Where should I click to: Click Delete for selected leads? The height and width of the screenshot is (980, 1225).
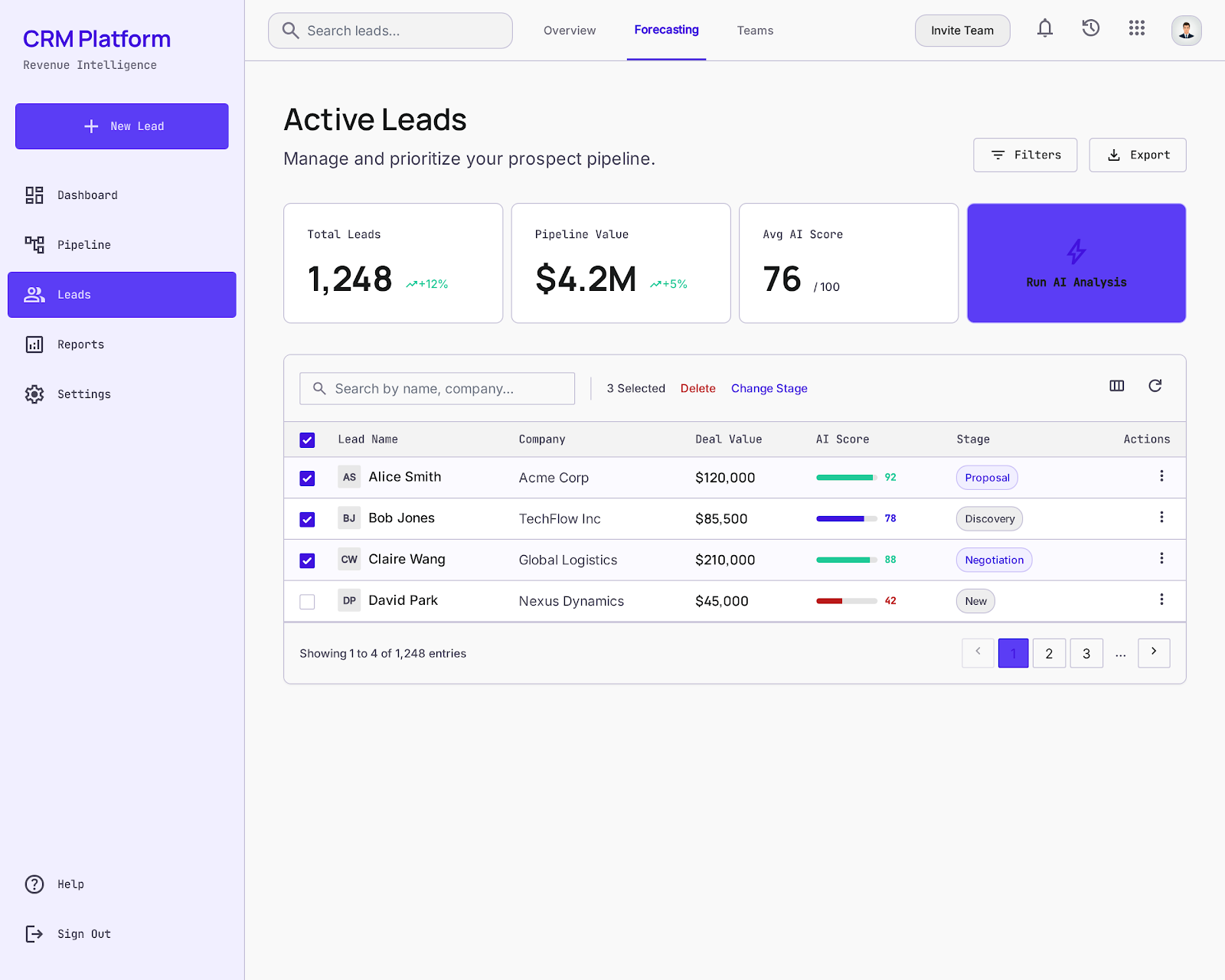697,388
